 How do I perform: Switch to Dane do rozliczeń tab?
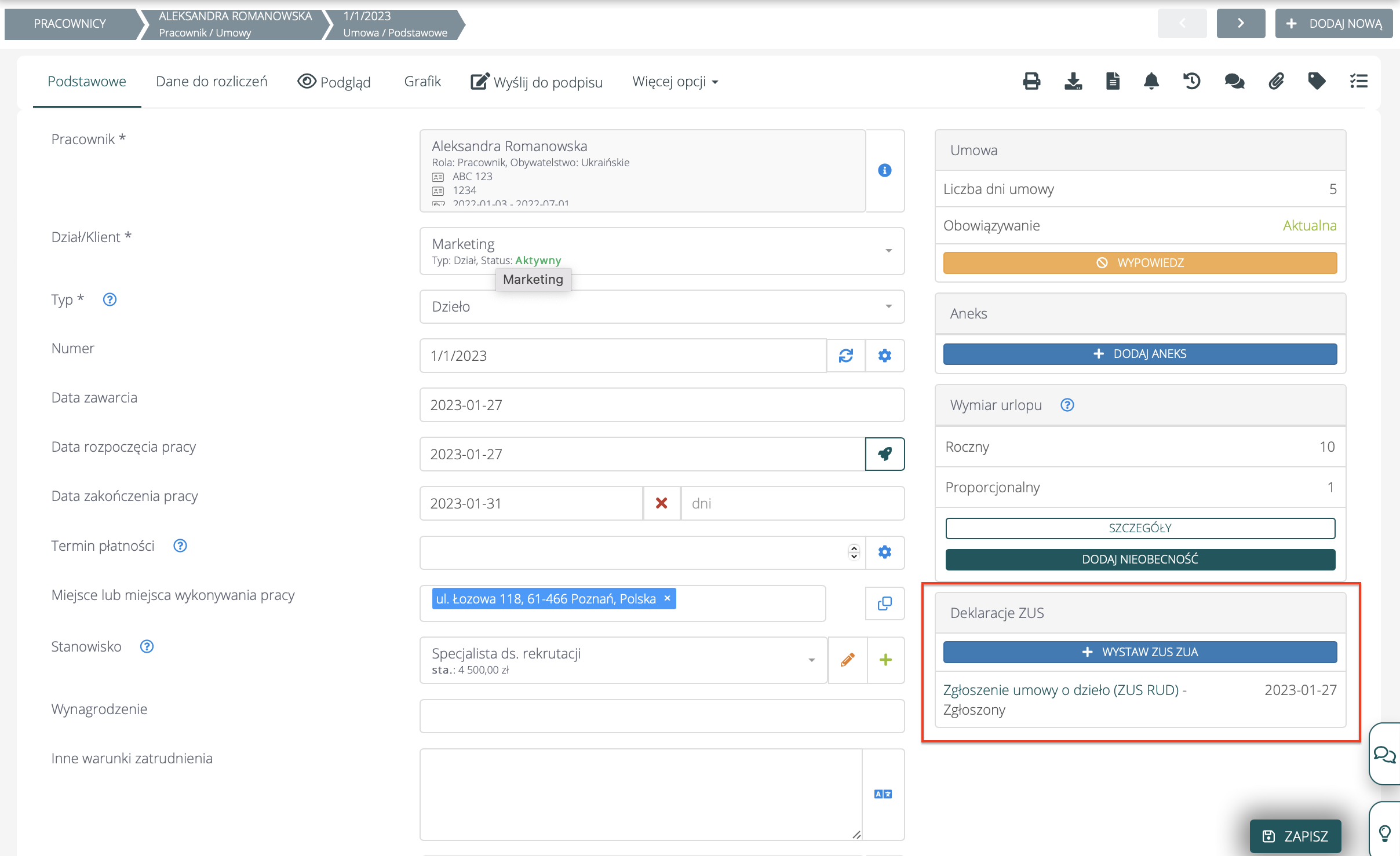(x=212, y=82)
